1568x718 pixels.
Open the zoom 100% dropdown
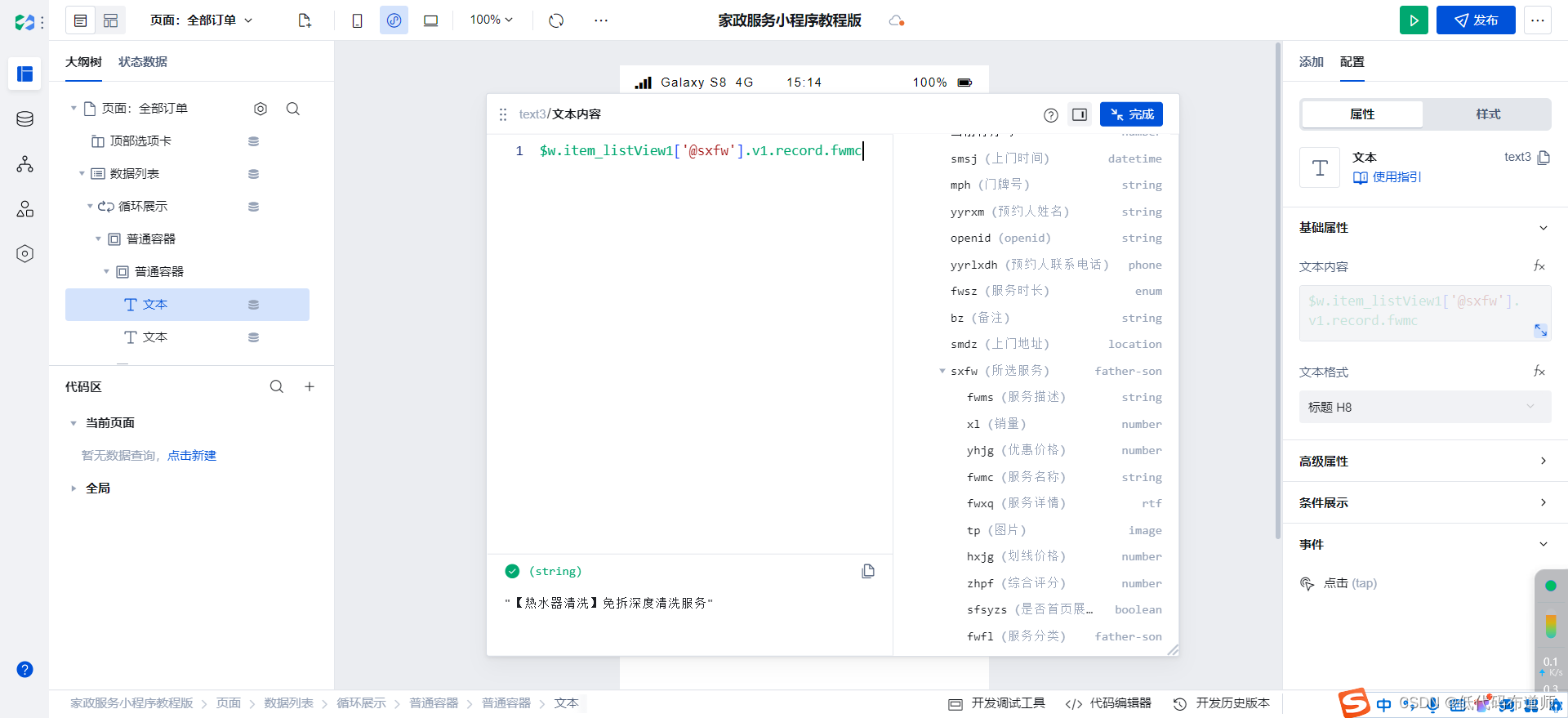click(491, 20)
